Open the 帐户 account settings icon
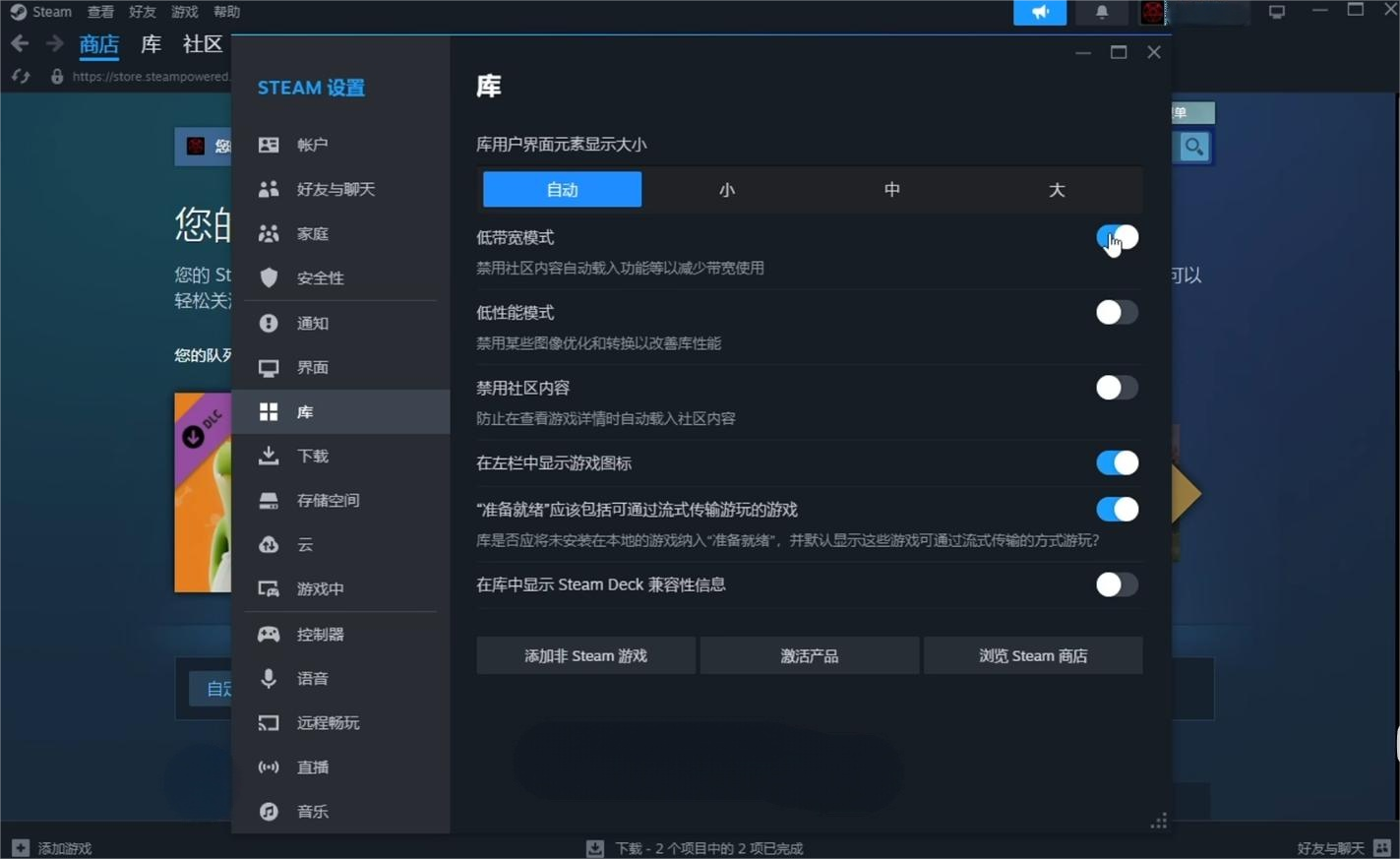This screenshot has width=1400, height=859. (x=269, y=145)
